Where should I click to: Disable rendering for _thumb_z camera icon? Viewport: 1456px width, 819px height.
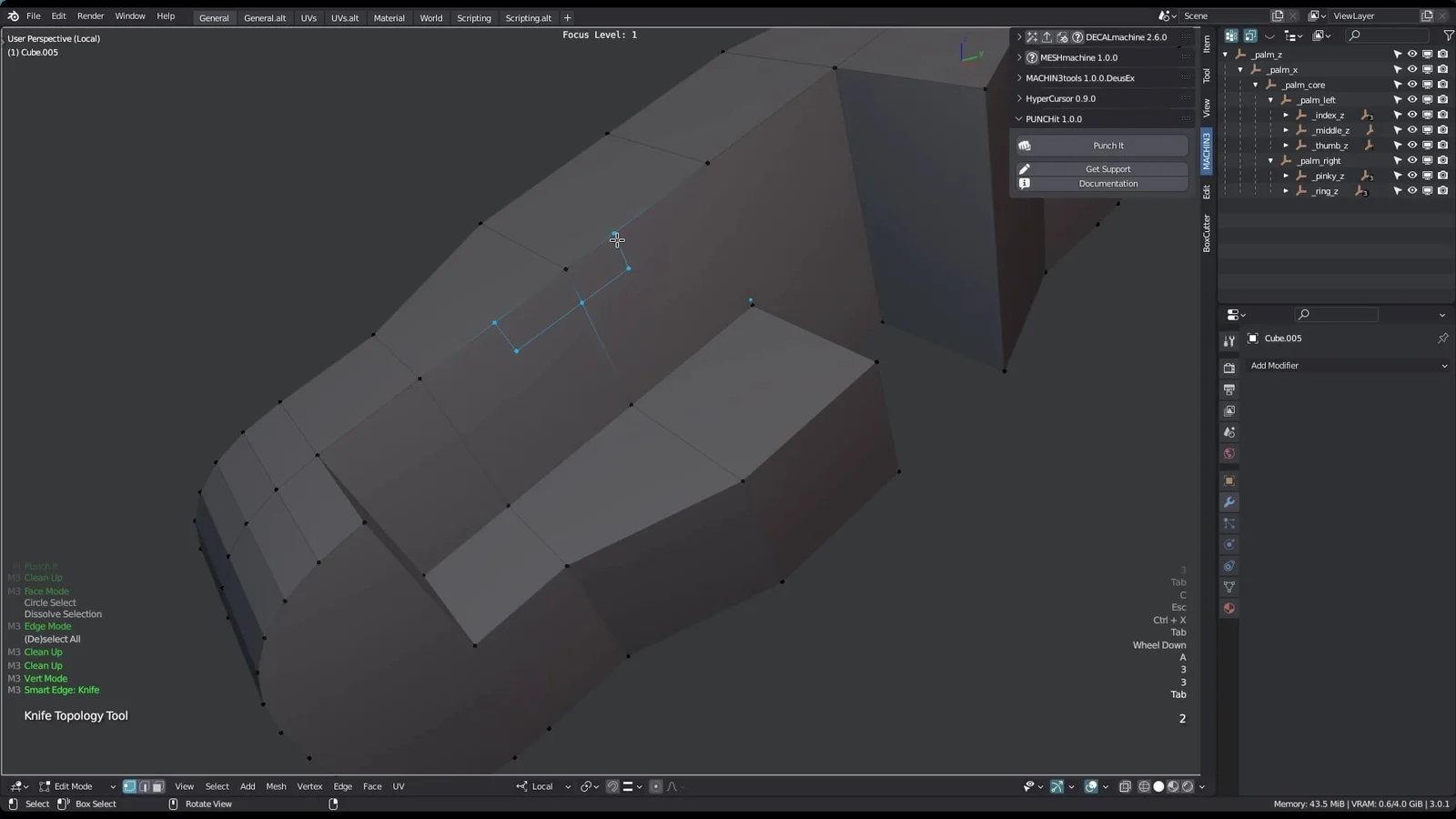click(x=1442, y=146)
